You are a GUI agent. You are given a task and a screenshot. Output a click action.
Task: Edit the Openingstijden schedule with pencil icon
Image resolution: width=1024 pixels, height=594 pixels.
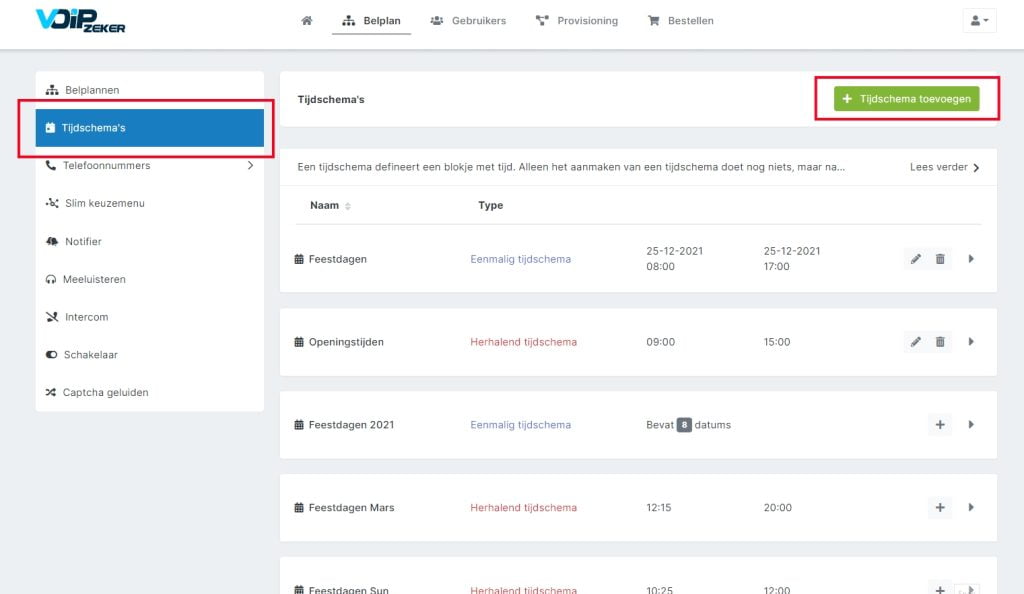pos(916,342)
